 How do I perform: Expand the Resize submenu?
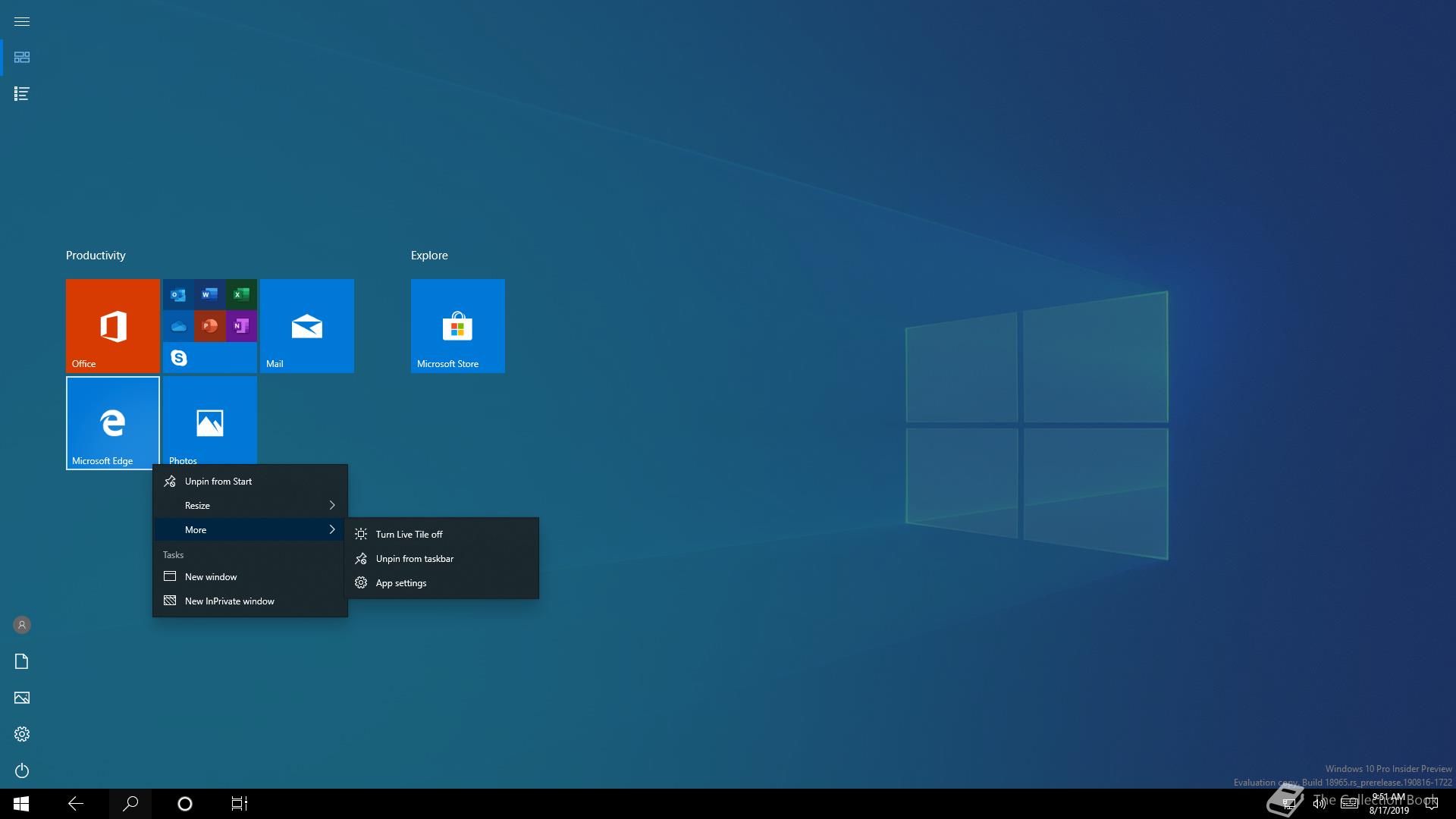(x=250, y=506)
